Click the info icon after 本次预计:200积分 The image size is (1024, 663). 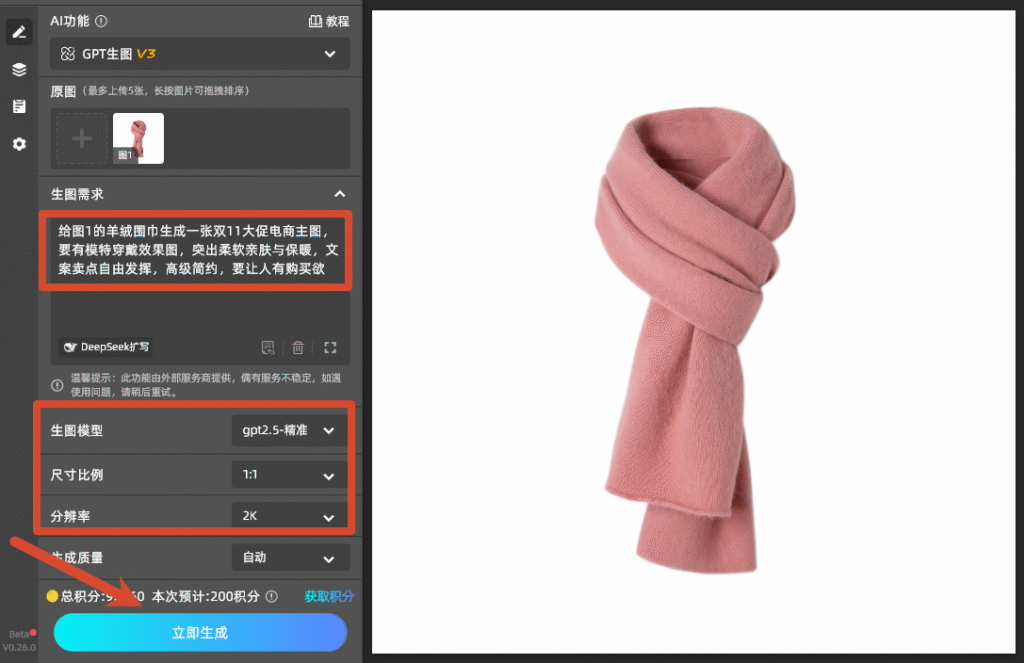tap(272, 596)
